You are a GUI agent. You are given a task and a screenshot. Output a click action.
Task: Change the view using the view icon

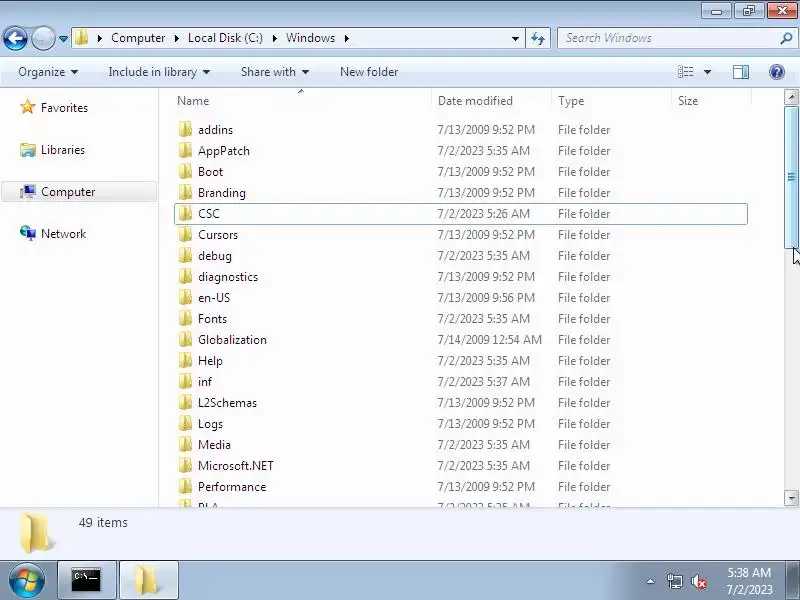(x=685, y=72)
